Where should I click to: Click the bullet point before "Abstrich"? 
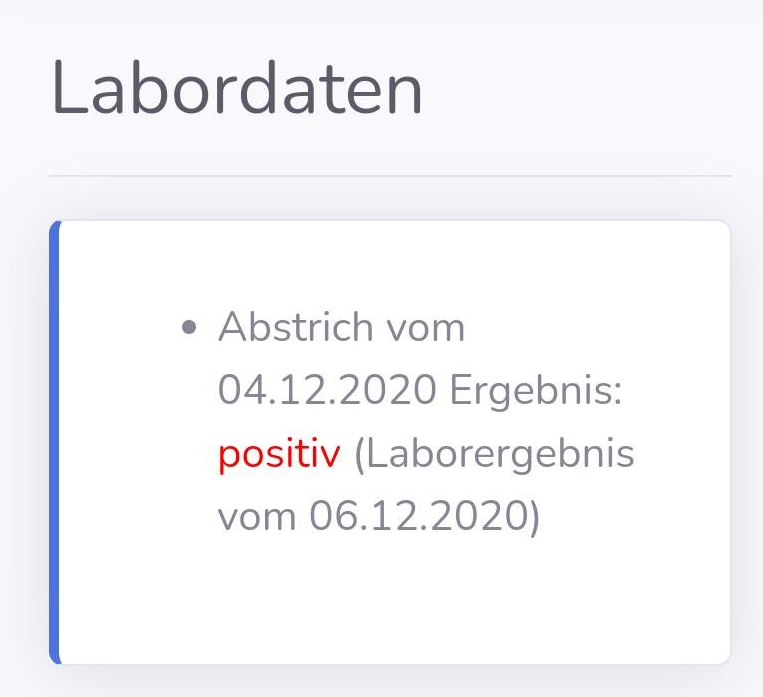[190, 328]
